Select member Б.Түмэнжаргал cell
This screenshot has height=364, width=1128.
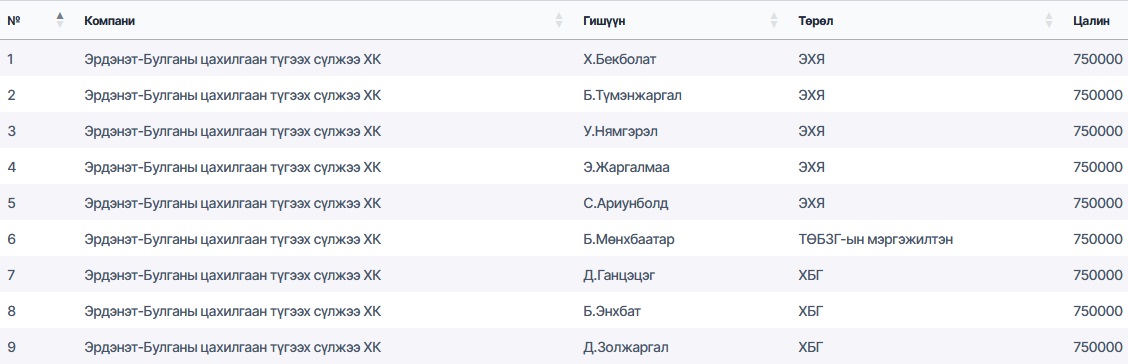(x=632, y=95)
